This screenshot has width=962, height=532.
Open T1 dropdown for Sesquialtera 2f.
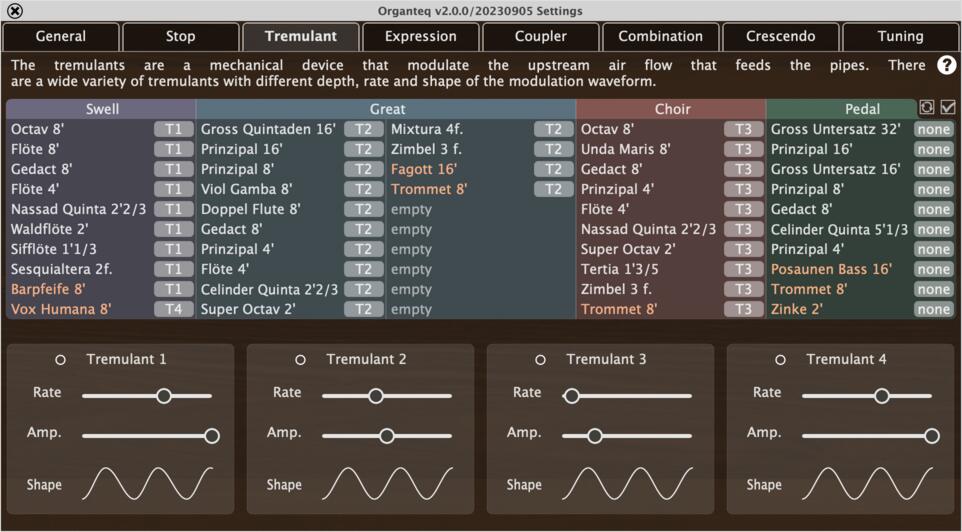tap(174, 269)
